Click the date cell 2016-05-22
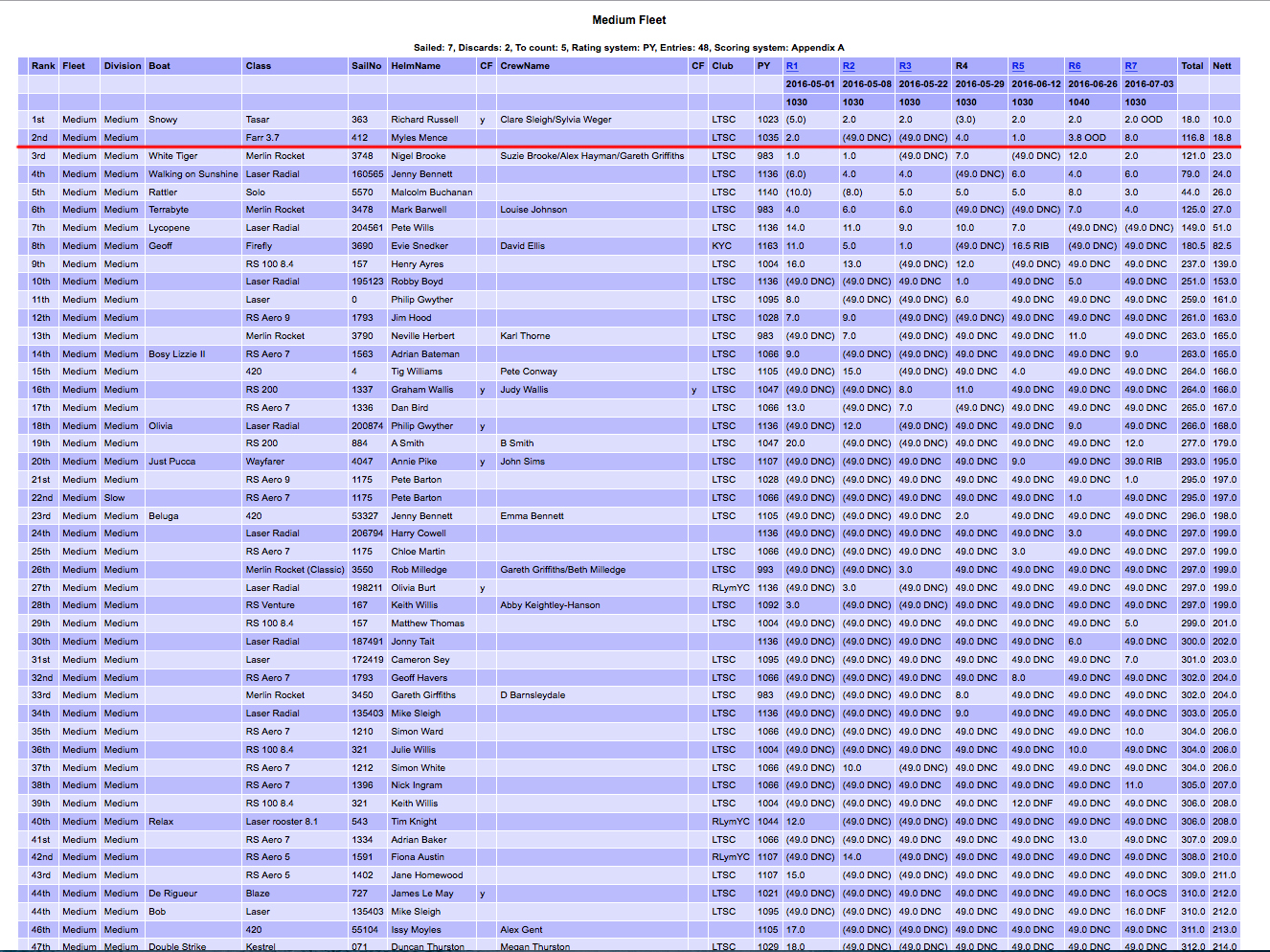Image resolution: width=1270 pixels, height=952 pixels. point(923,84)
